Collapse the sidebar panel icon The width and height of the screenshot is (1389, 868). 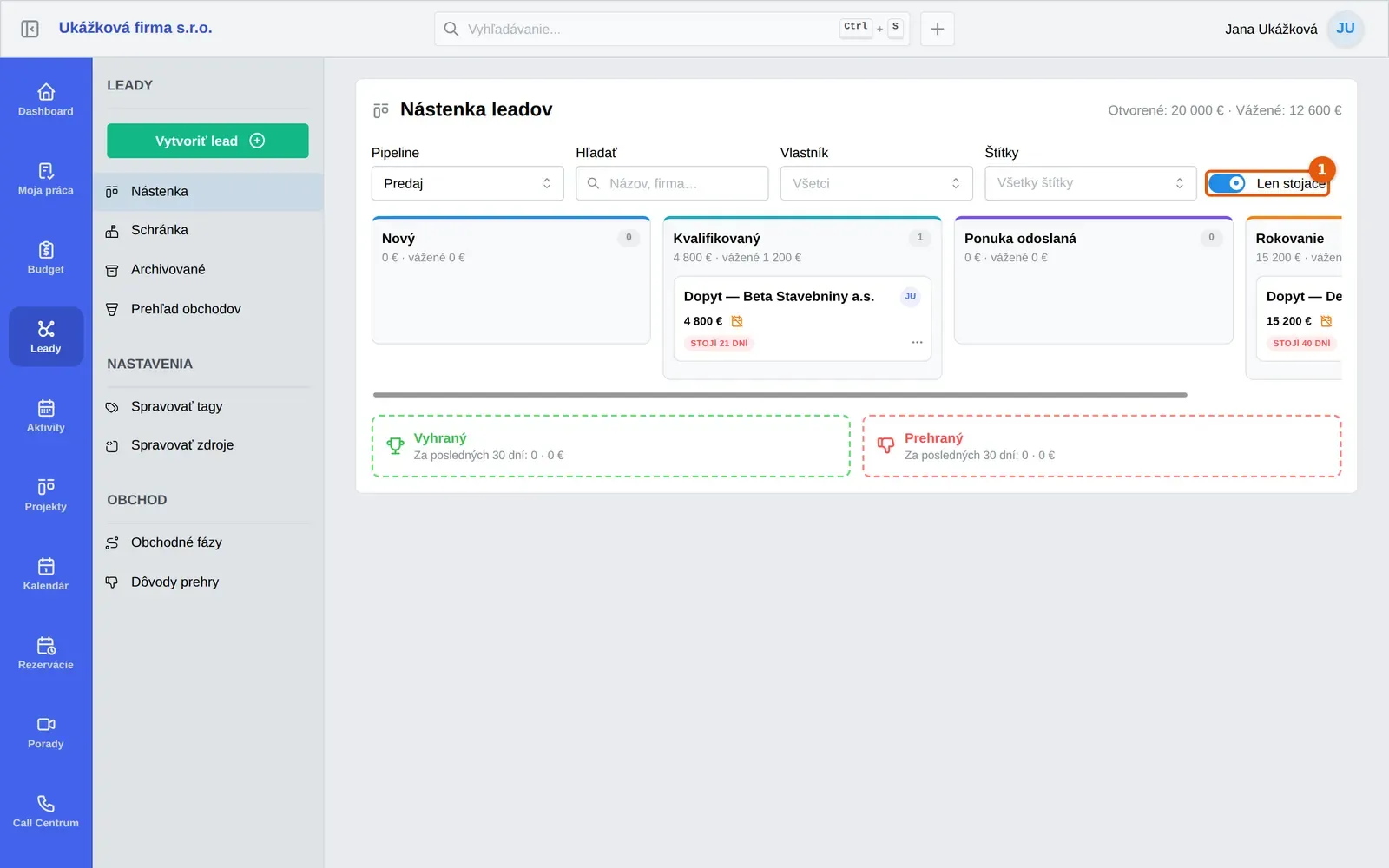click(x=30, y=29)
